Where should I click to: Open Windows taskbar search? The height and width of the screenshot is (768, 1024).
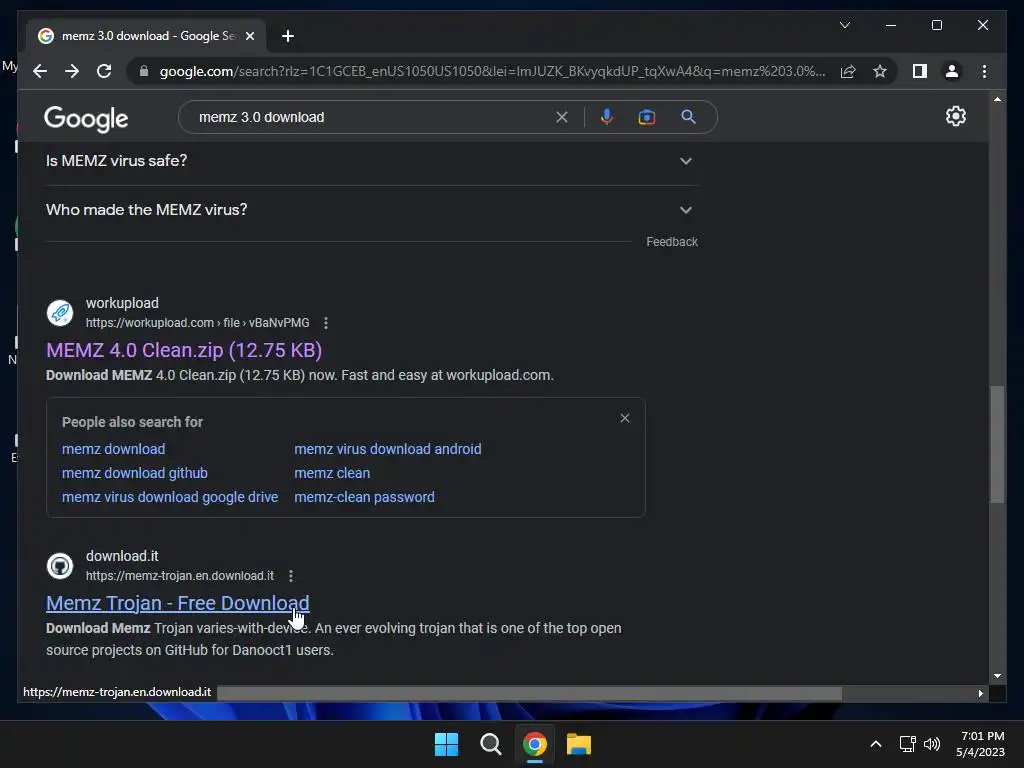(490, 744)
